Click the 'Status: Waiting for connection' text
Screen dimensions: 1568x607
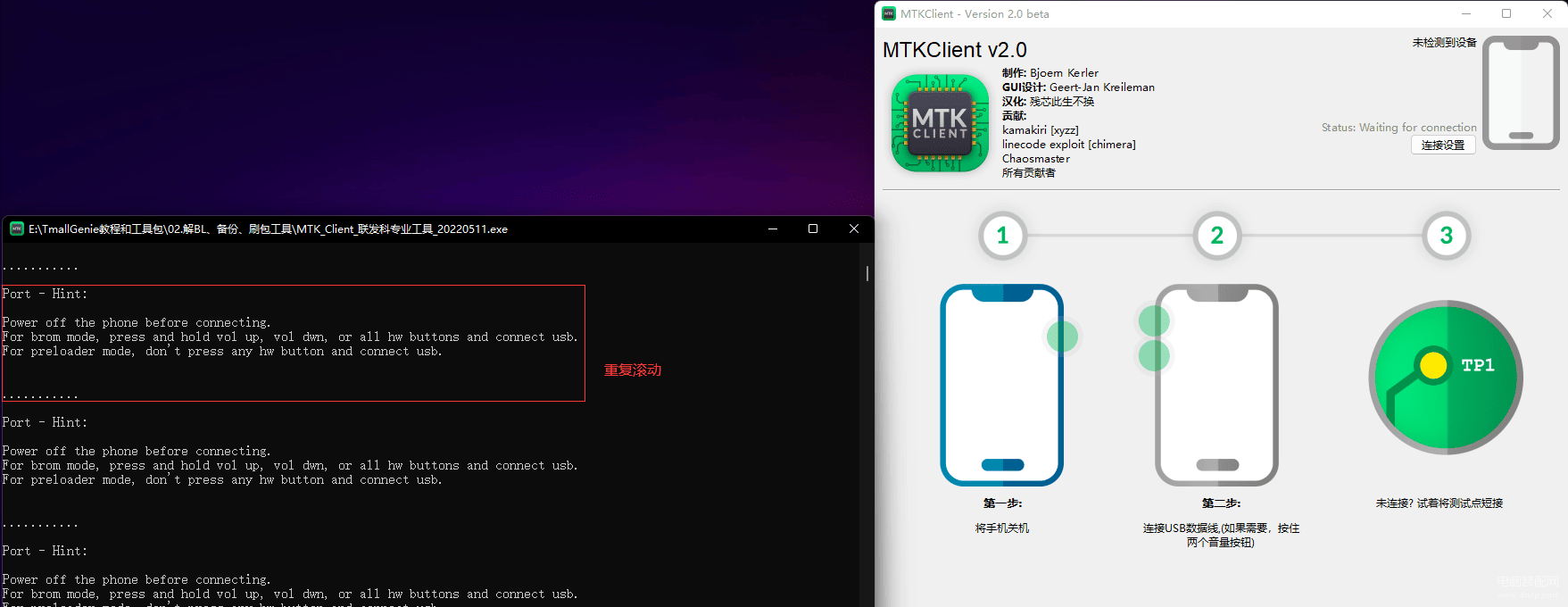coord(1399,128)
